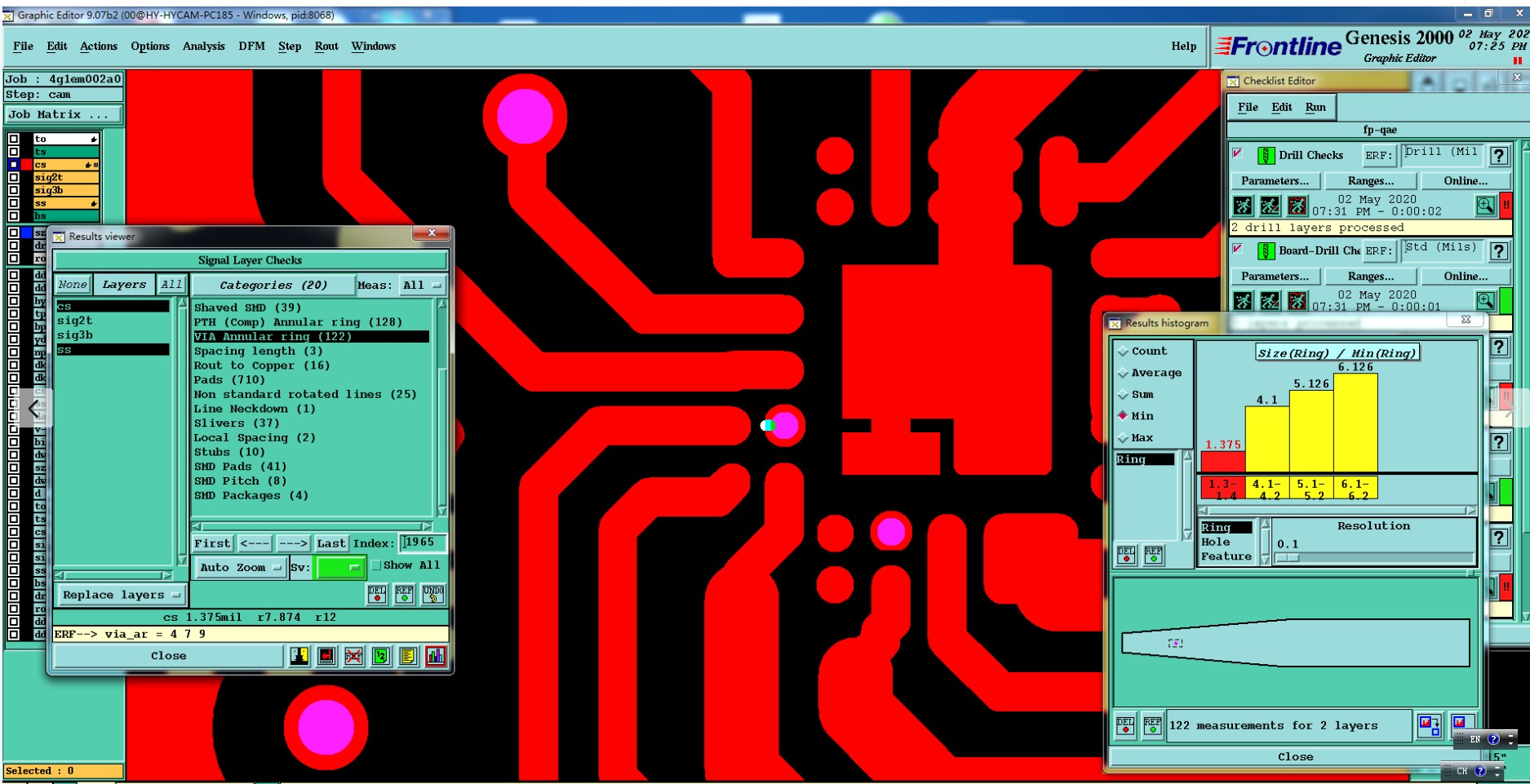The width and height of the screenshot is (1530, 784).
Task: Click the Last button in Results viewer
Action: tap(331, 543)
